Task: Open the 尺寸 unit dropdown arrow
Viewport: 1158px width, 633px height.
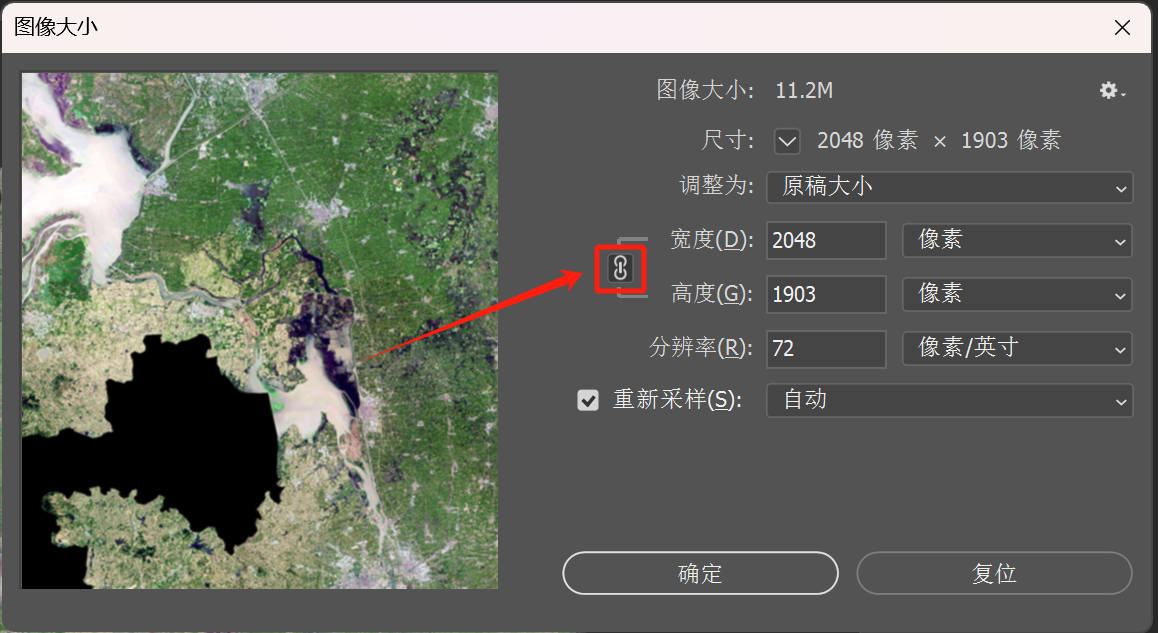Action: [787, 140]
